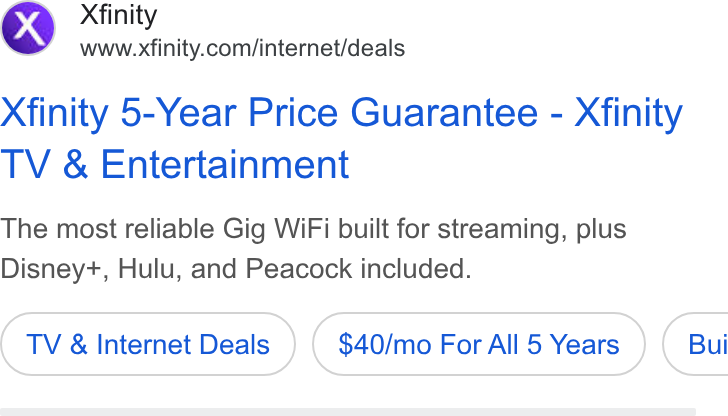The width and height of the screenshot is (728, 416).
Task: Click the word Peacock in the description
Action: (299, 269)
